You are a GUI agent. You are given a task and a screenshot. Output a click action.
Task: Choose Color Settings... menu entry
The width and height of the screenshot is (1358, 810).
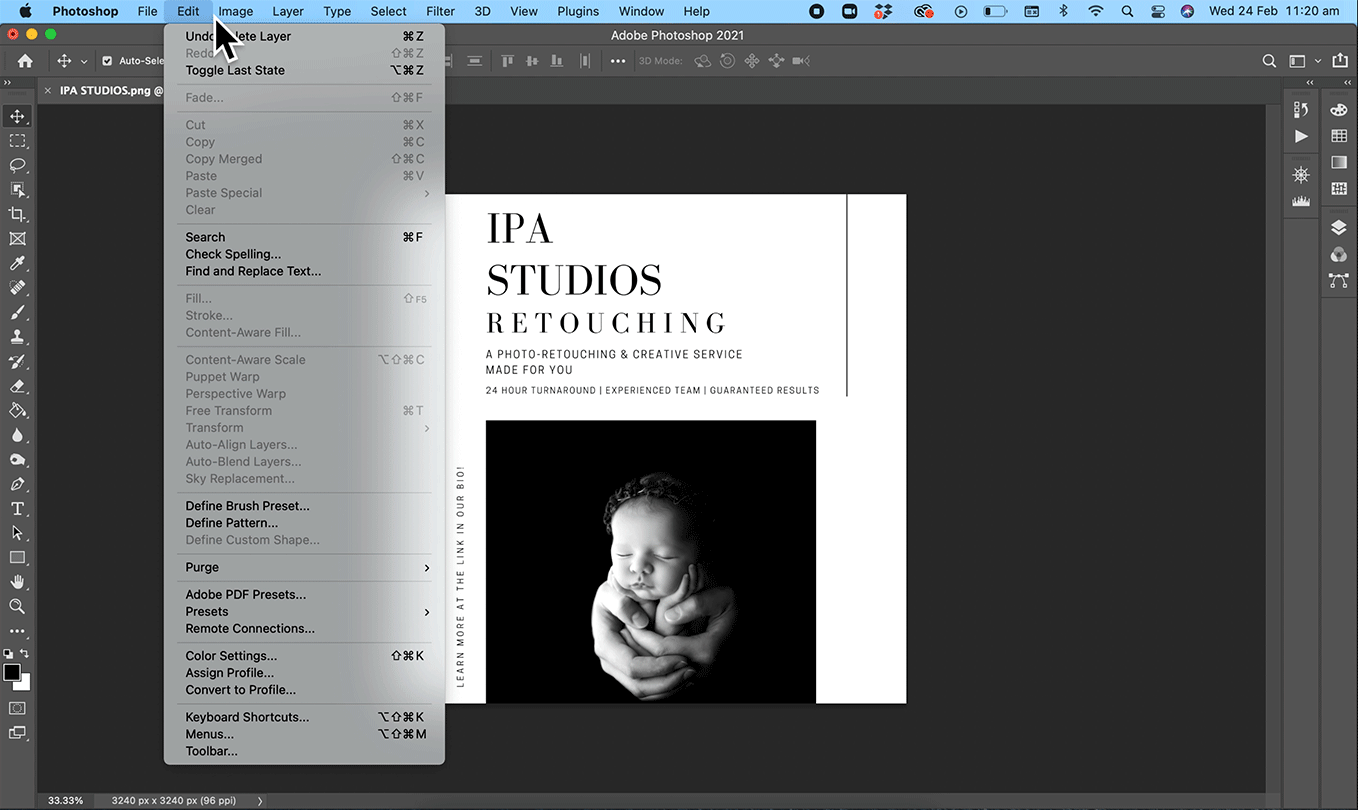[304, 656]
